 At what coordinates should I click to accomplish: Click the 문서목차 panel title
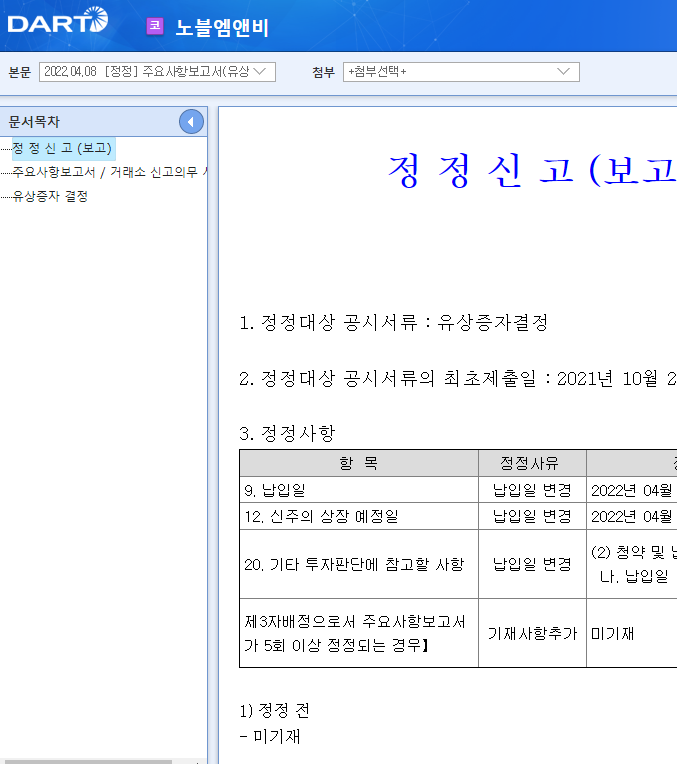(34, 122)
